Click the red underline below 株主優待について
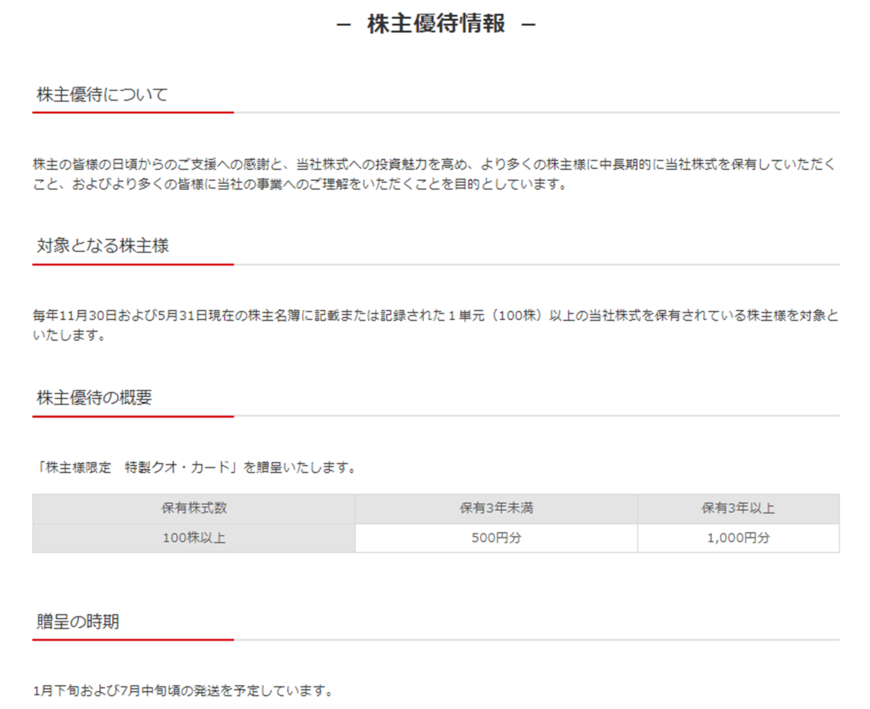 click(x=133, y=113)
